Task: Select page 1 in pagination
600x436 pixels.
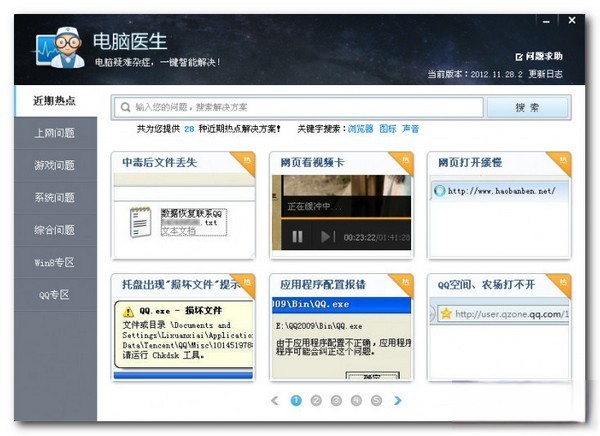Action: [x=296, y=400]
